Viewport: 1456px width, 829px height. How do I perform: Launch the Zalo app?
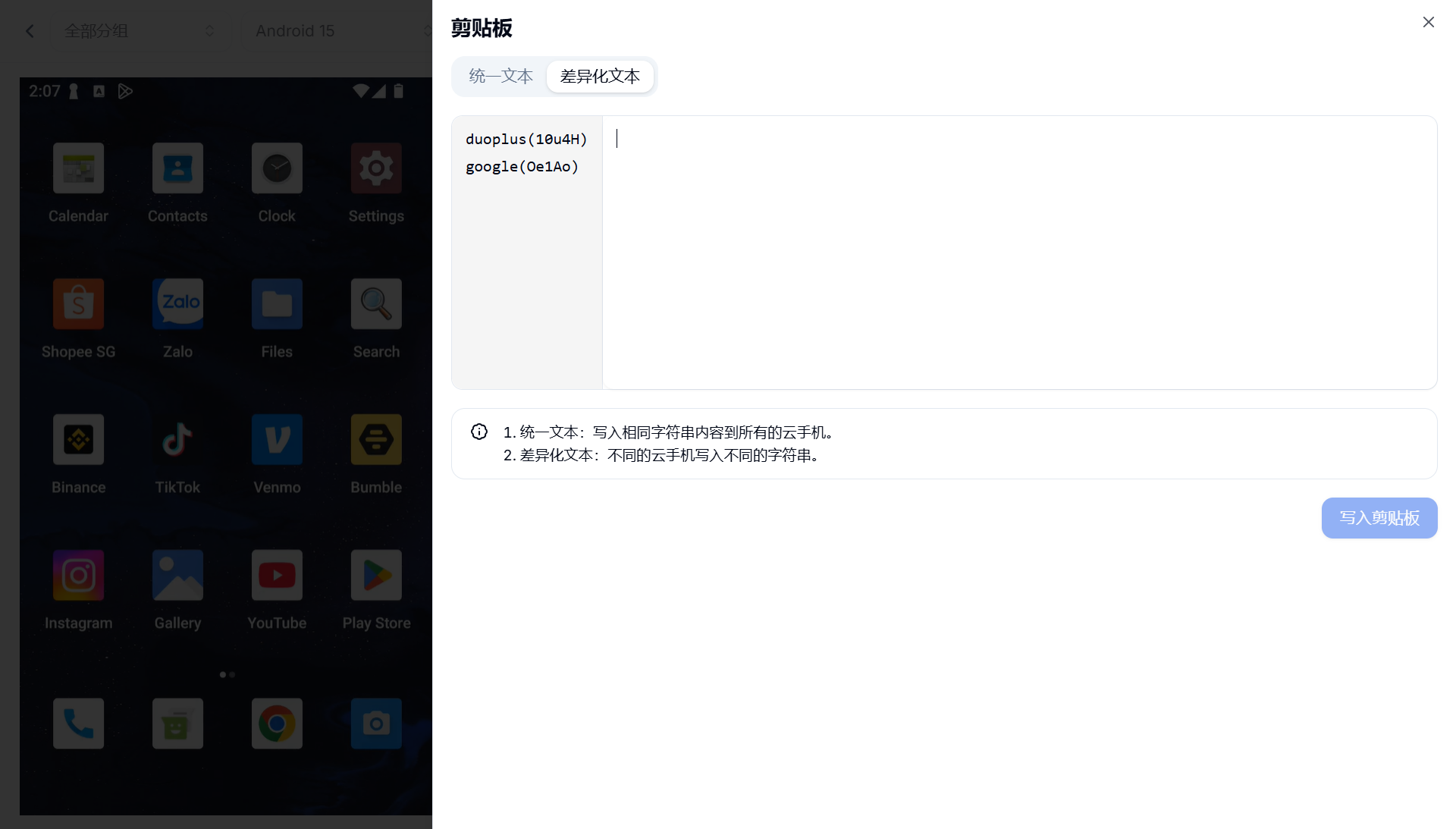click(x=177, y=304)
